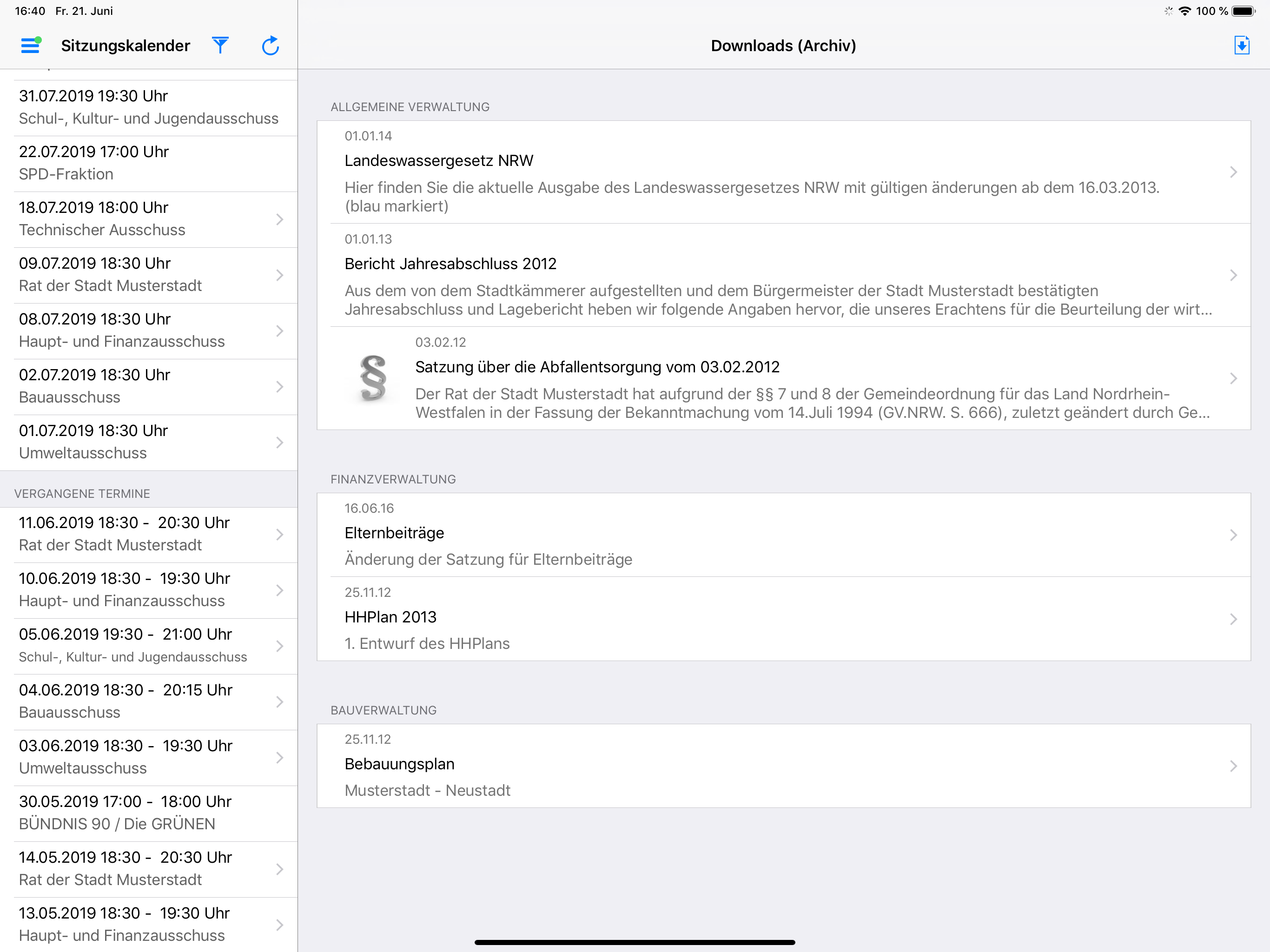Tap the paragraph symbol thumbnail
1270x952 pixels.
click(x=373, y=378)
